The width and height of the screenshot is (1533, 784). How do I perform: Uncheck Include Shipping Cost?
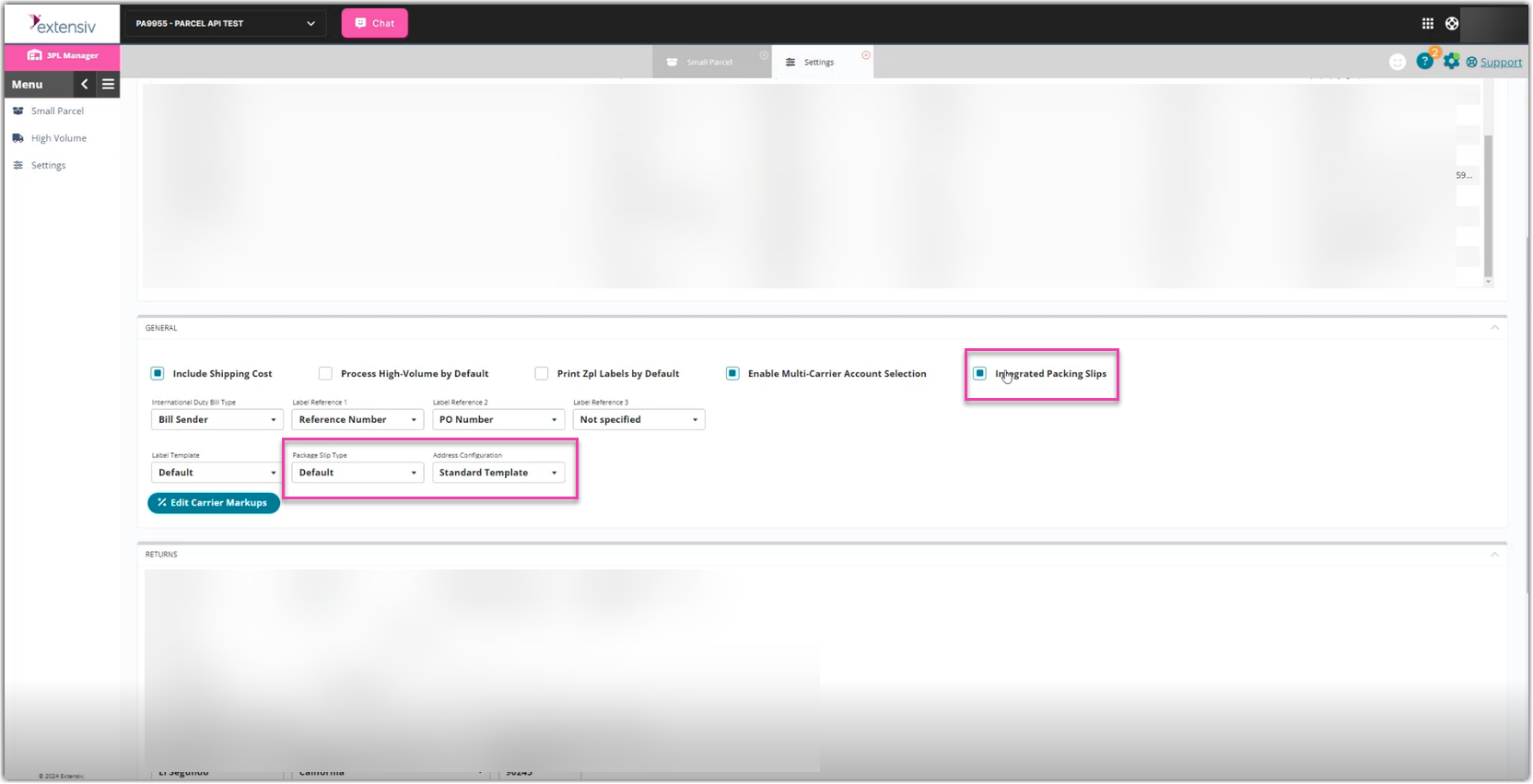point(158,373)
